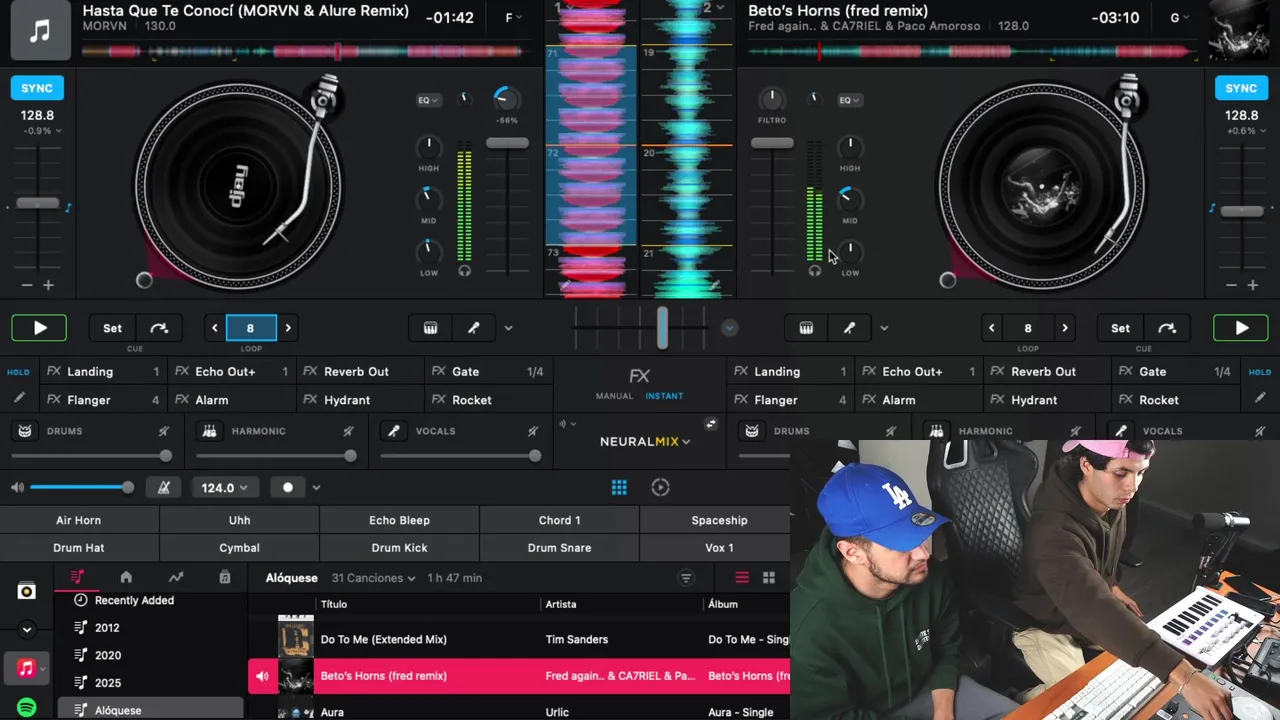This screenshot has height=720, width=1280.
Task: Open the queue library tab
Action: (225, 578)
